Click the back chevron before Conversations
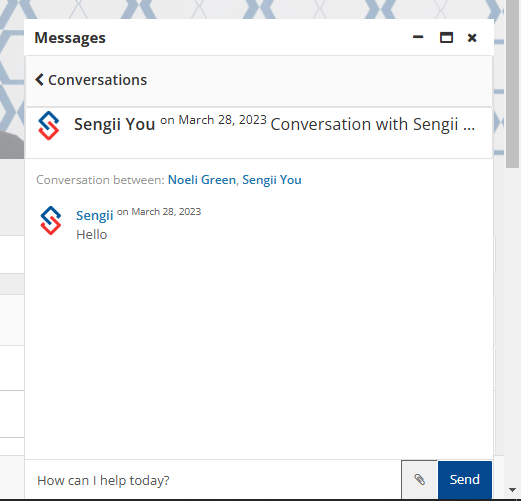The height and width of the screenshot is (501, 521). (39, 80)
